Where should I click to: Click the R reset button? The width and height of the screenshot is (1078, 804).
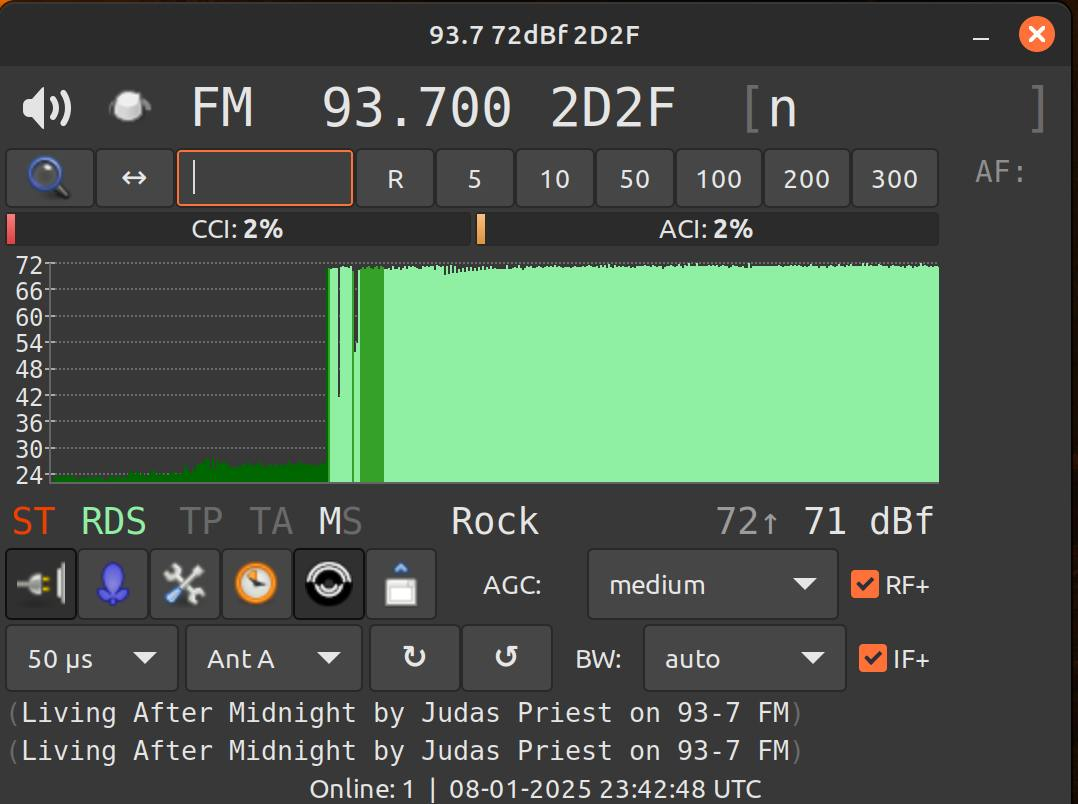pyautogui.click(x=395, y=178)
